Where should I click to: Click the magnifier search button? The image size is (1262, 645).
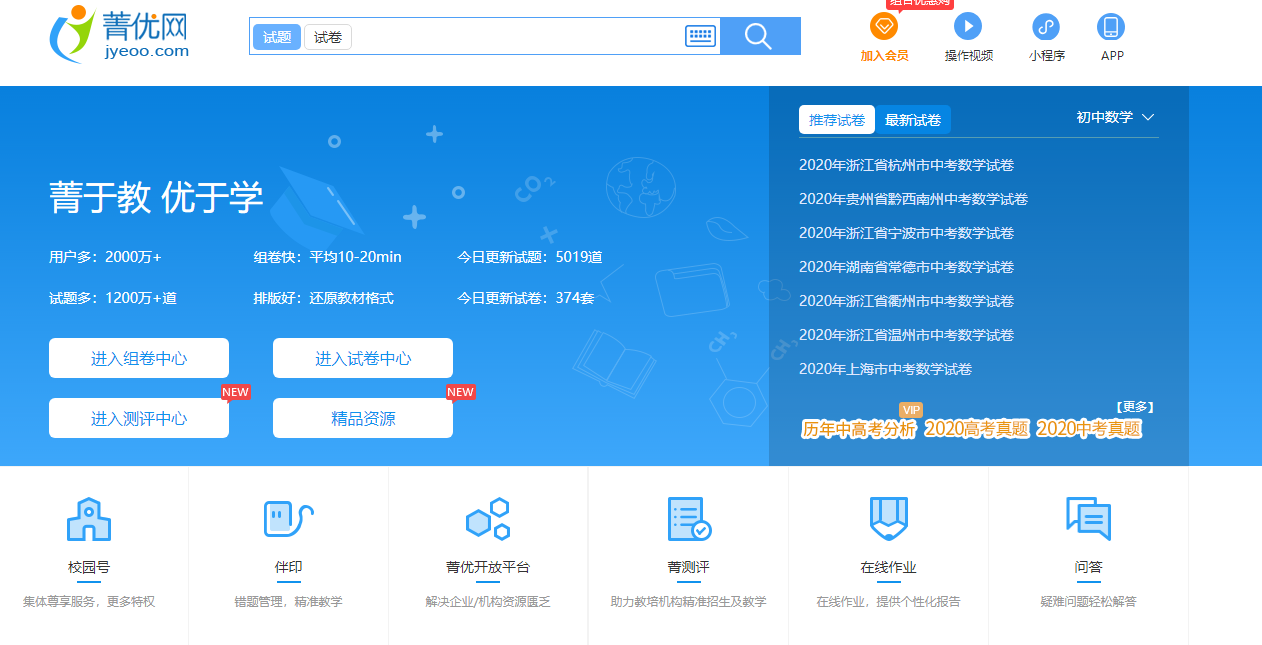coord(759,35)
